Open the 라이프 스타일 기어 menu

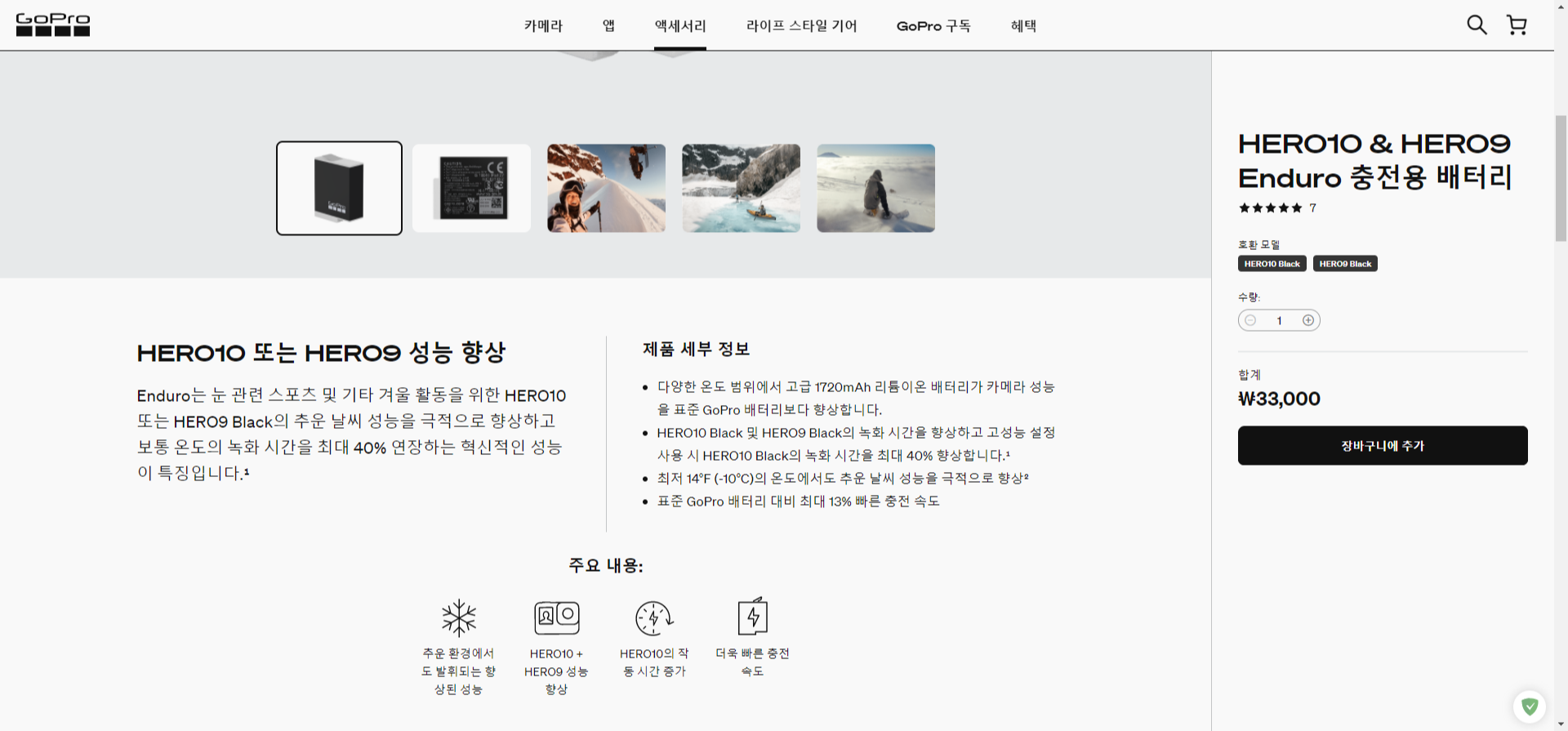pos(801,25)
